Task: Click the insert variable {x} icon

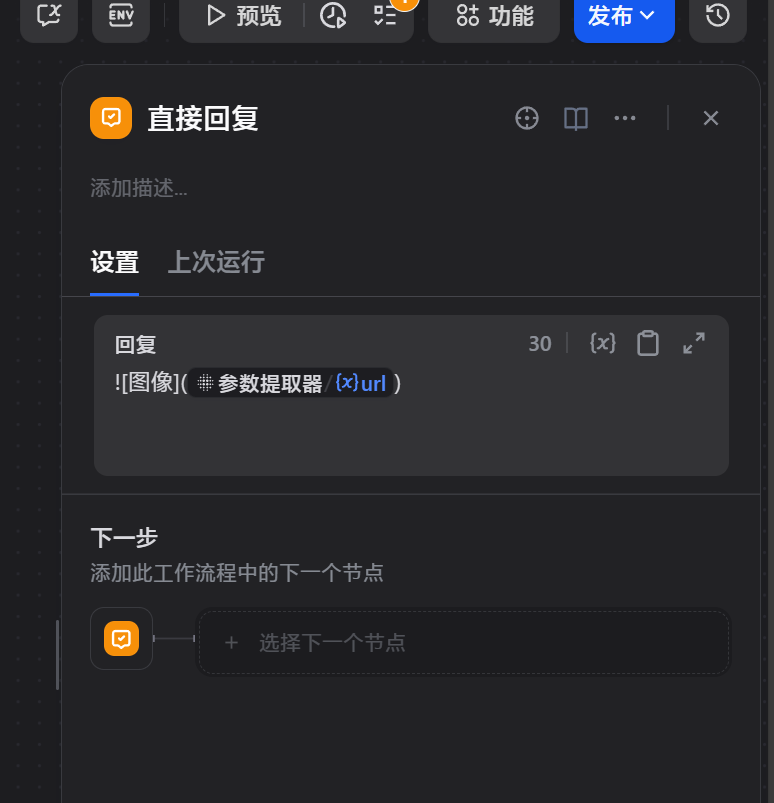Action: click(602, 343)
